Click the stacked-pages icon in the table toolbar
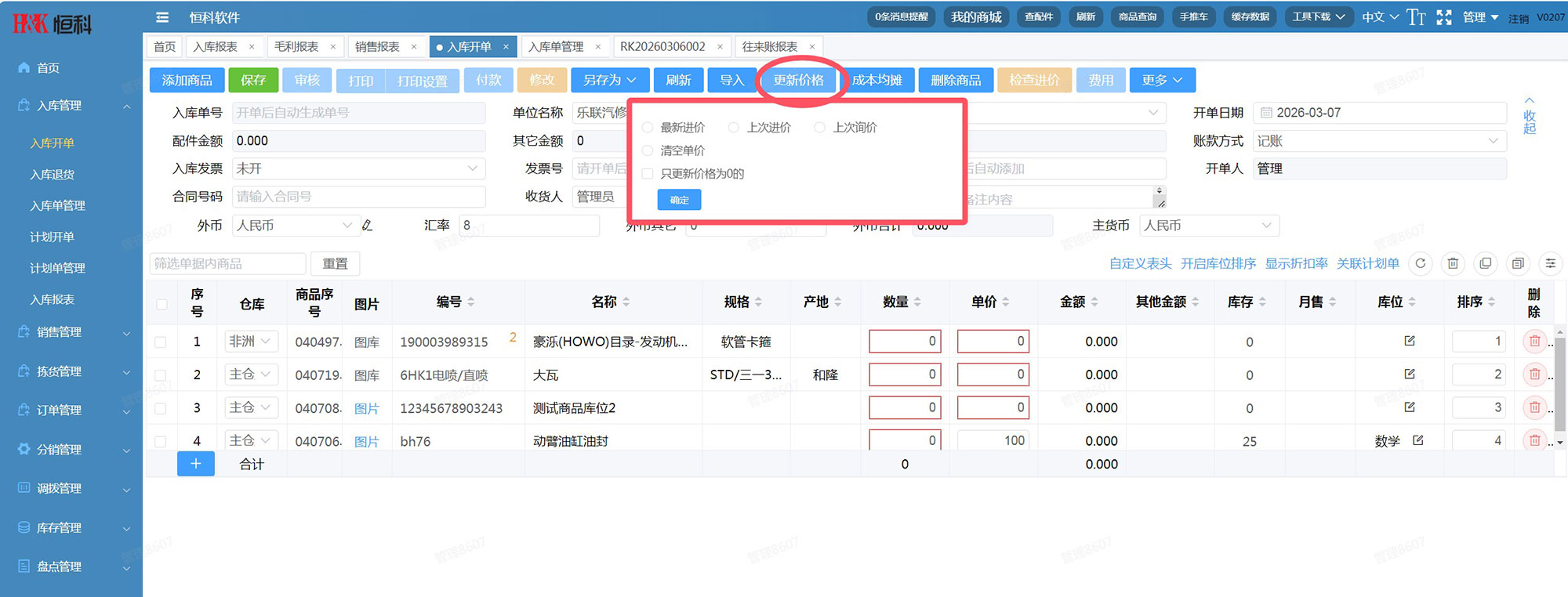This screenshot has width=1568, height=597. pyautogui.click(x=1518, y=263)
